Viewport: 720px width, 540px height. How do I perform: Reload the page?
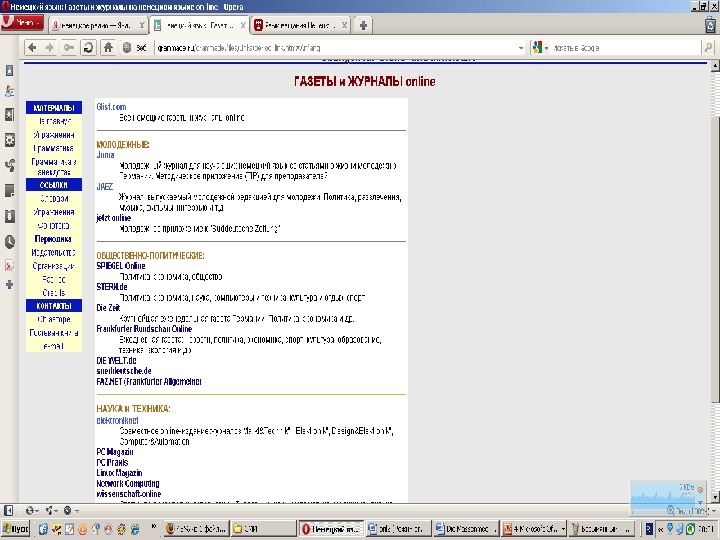pos(88,47)
